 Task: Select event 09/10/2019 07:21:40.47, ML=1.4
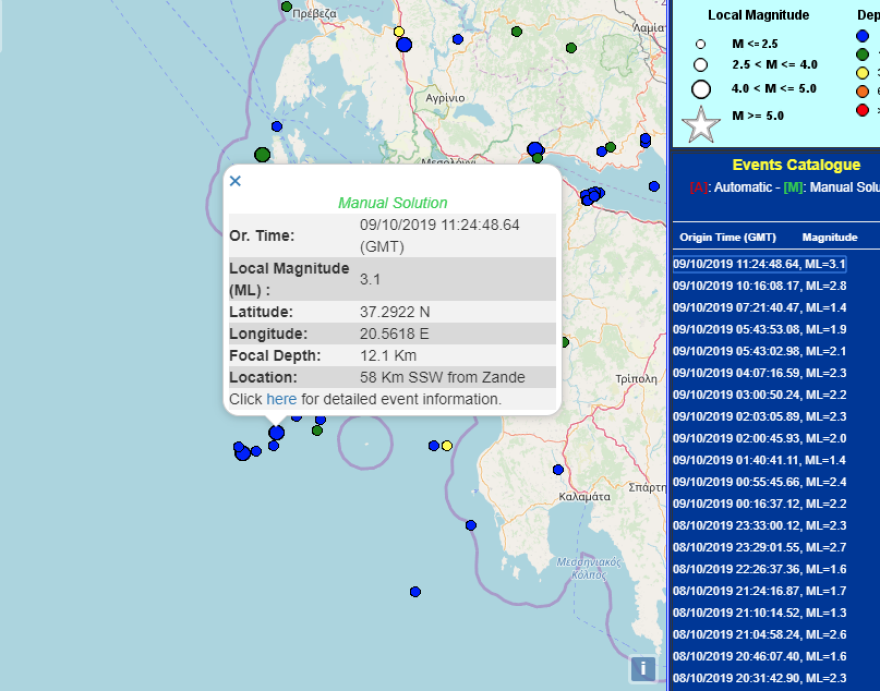[759, 308]
